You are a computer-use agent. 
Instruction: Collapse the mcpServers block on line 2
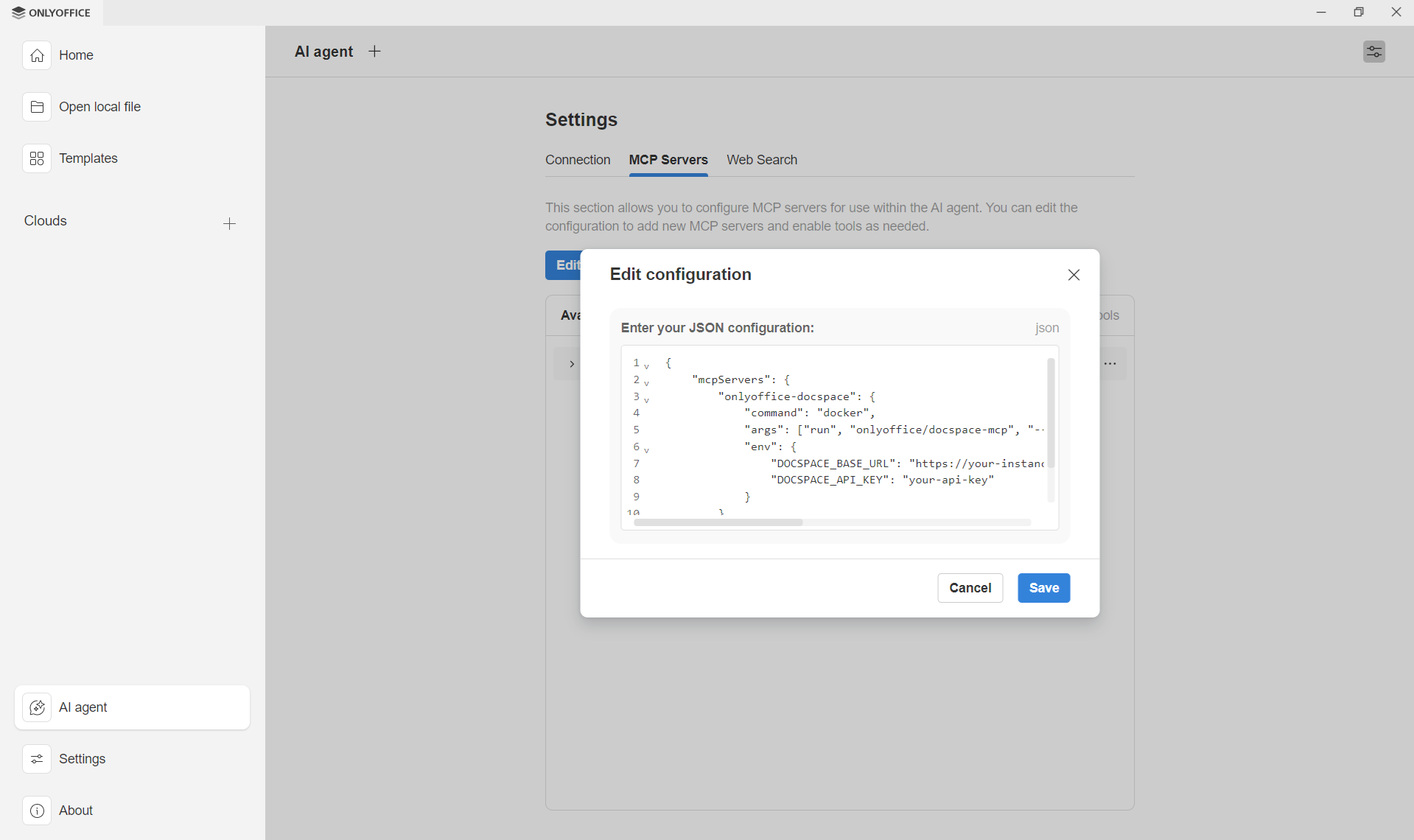point(646,383)
